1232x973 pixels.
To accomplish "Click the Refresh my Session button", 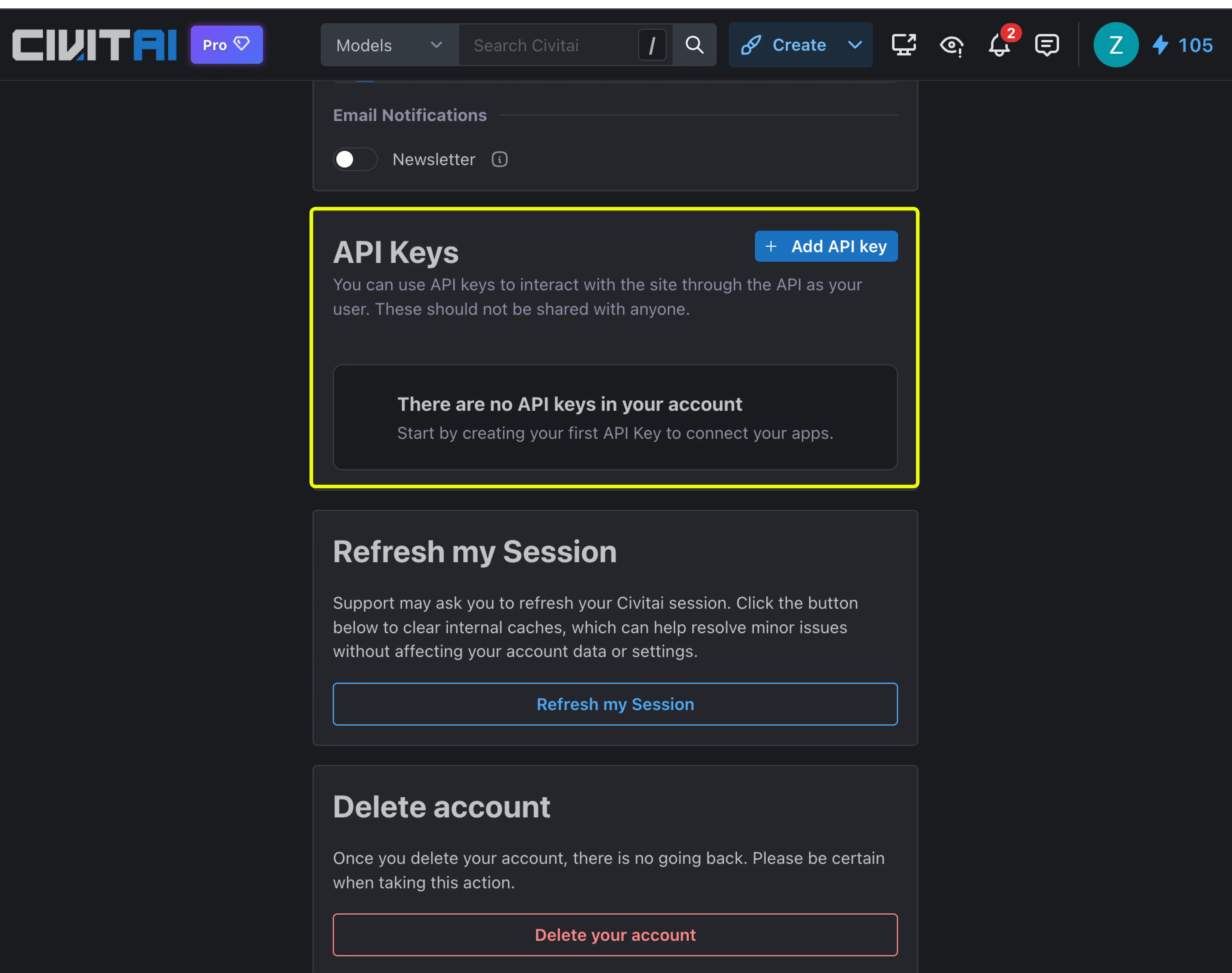I will click(x=615, y=704).
